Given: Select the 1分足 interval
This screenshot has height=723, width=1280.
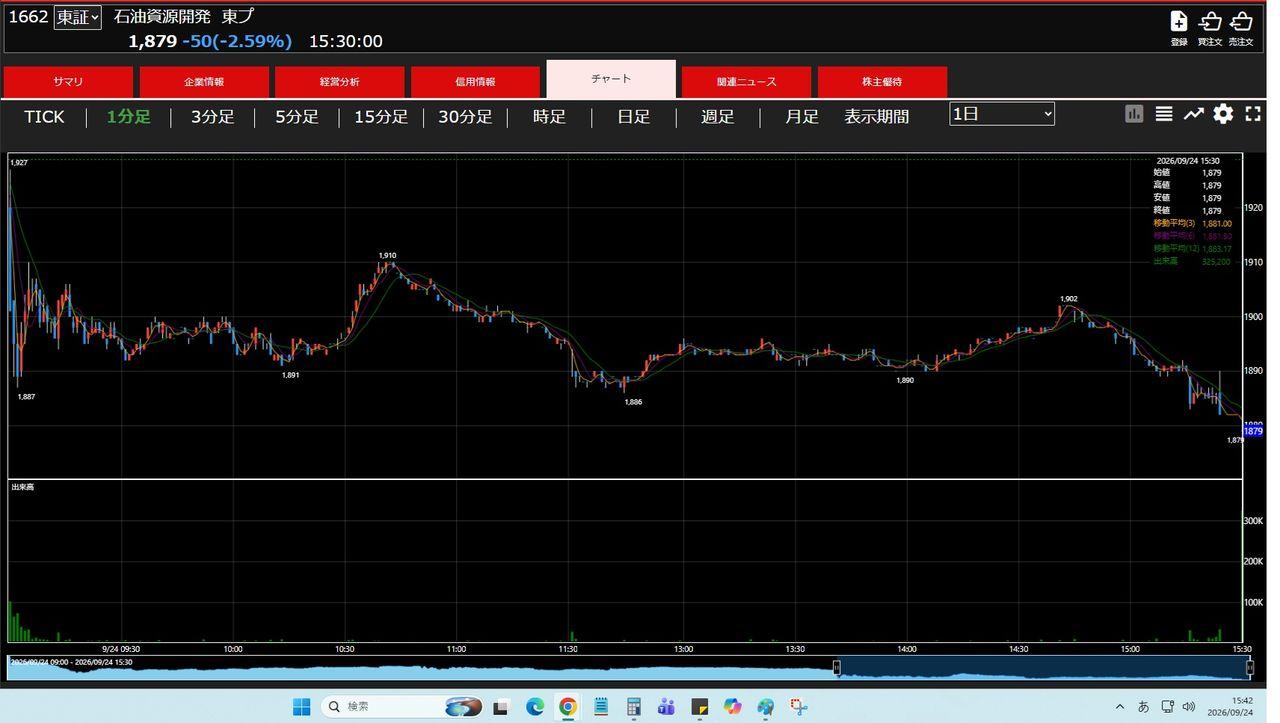Looking at the screenshot, I should pos(128,117).
